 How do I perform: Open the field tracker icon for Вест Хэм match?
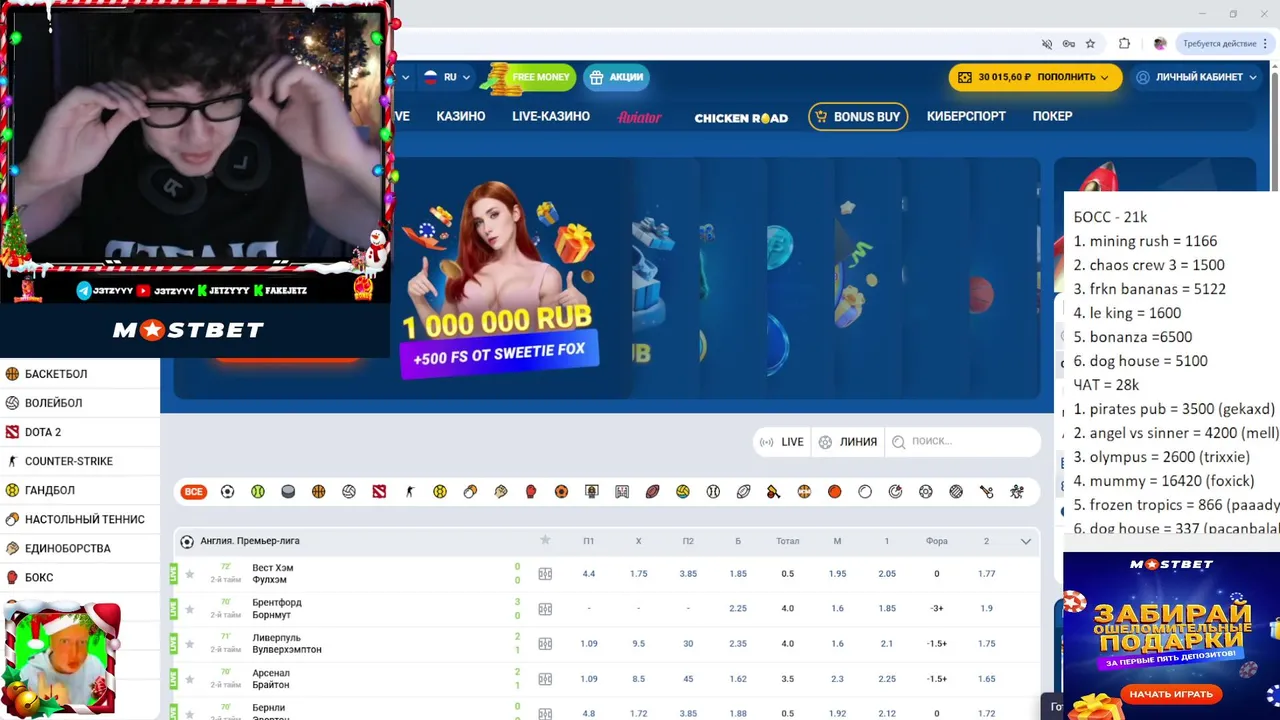(545, 574)
